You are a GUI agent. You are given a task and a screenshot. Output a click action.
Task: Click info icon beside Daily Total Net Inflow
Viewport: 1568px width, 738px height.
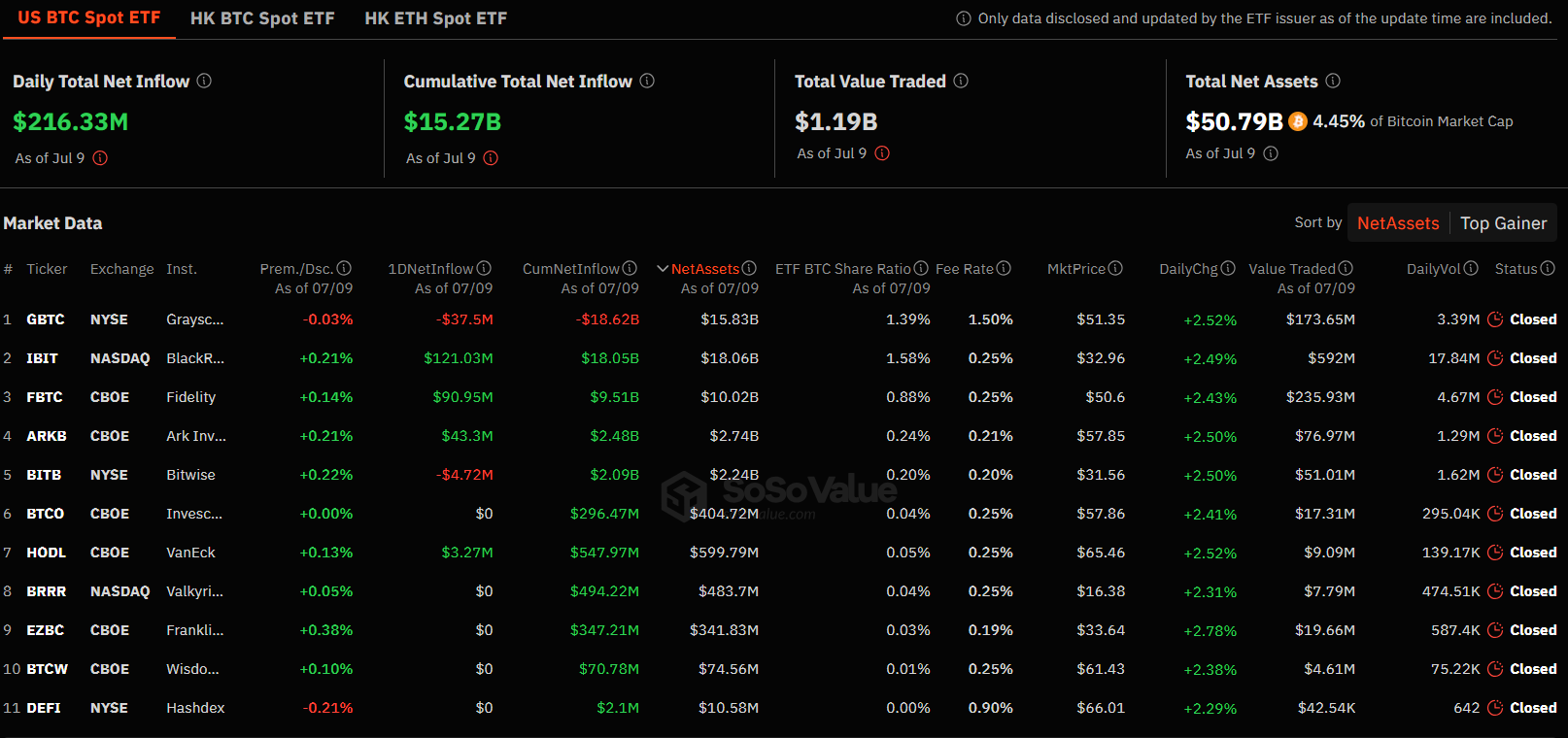[204, 81]
